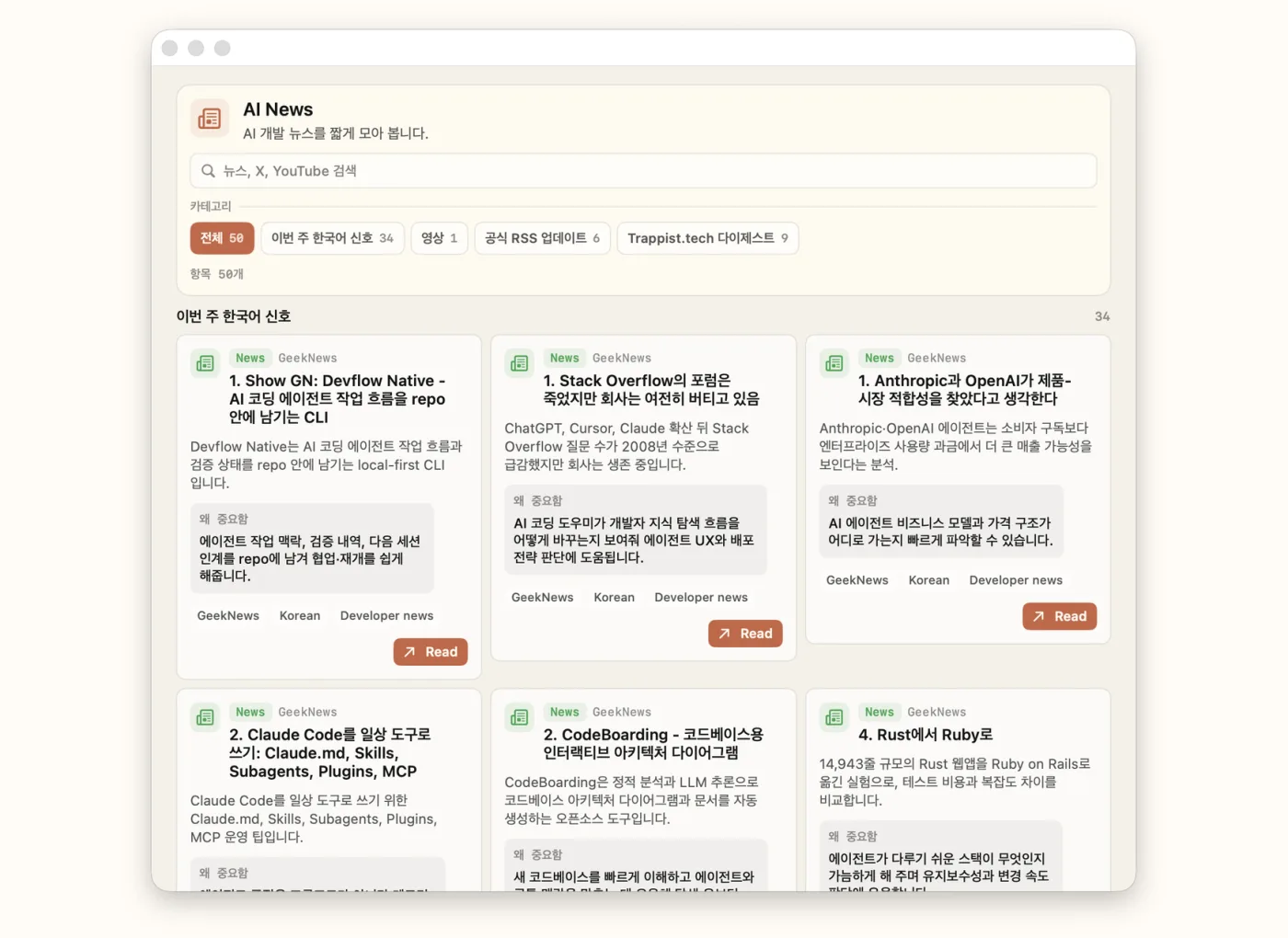Click the 카테고리 label
Image resolution: width=1288 pixels, height=938 pixels.
click(211, 206)
